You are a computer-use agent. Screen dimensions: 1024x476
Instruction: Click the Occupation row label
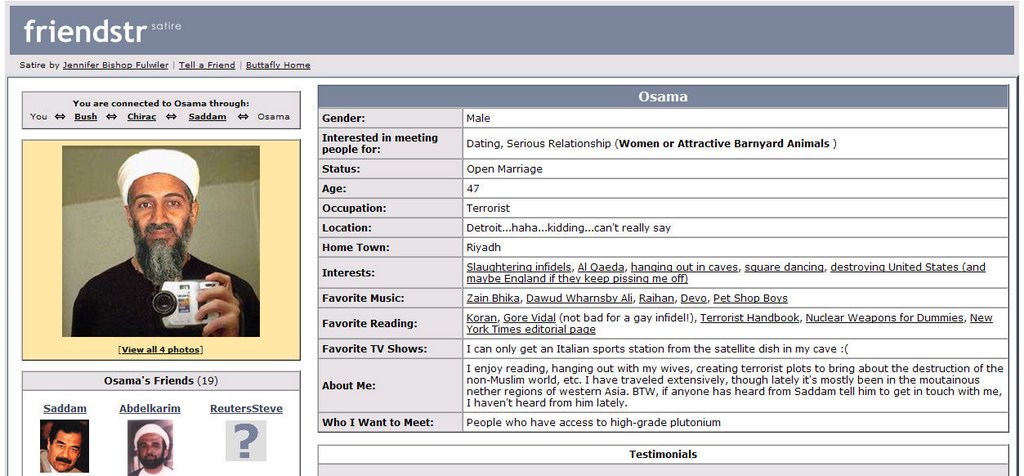pyautogui.click(x=354, y=208)
